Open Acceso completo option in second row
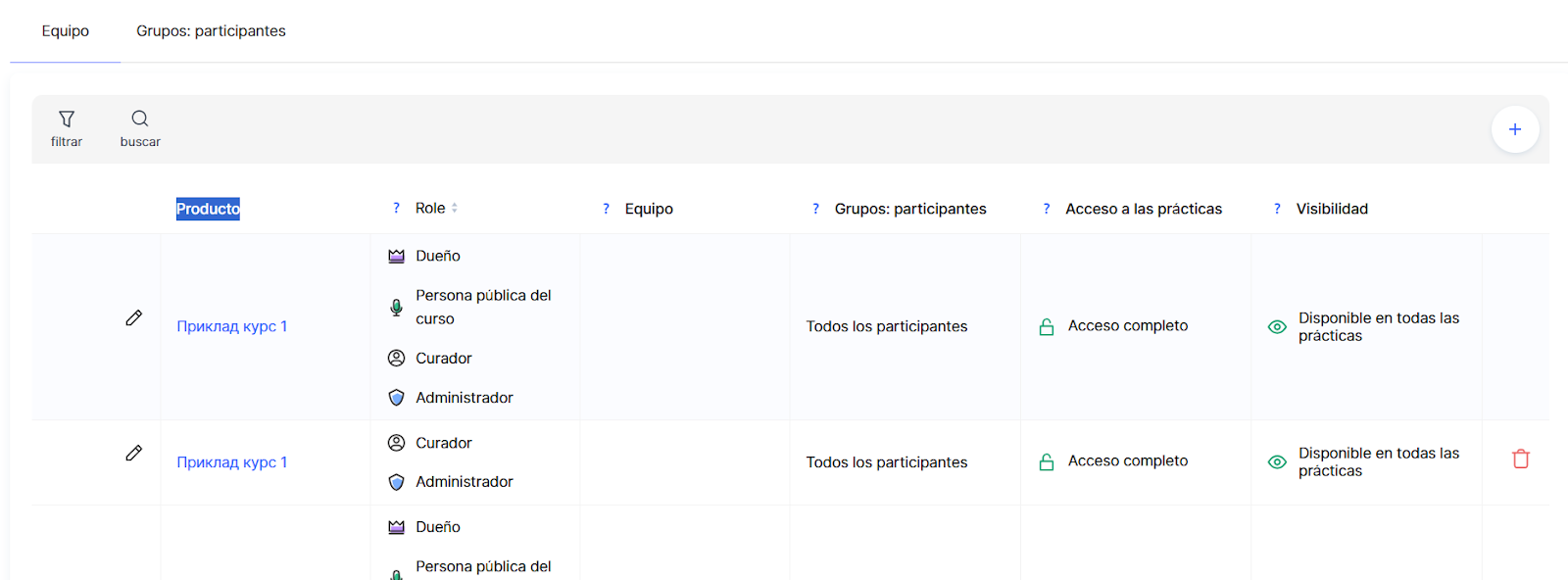 (1127, 461)
